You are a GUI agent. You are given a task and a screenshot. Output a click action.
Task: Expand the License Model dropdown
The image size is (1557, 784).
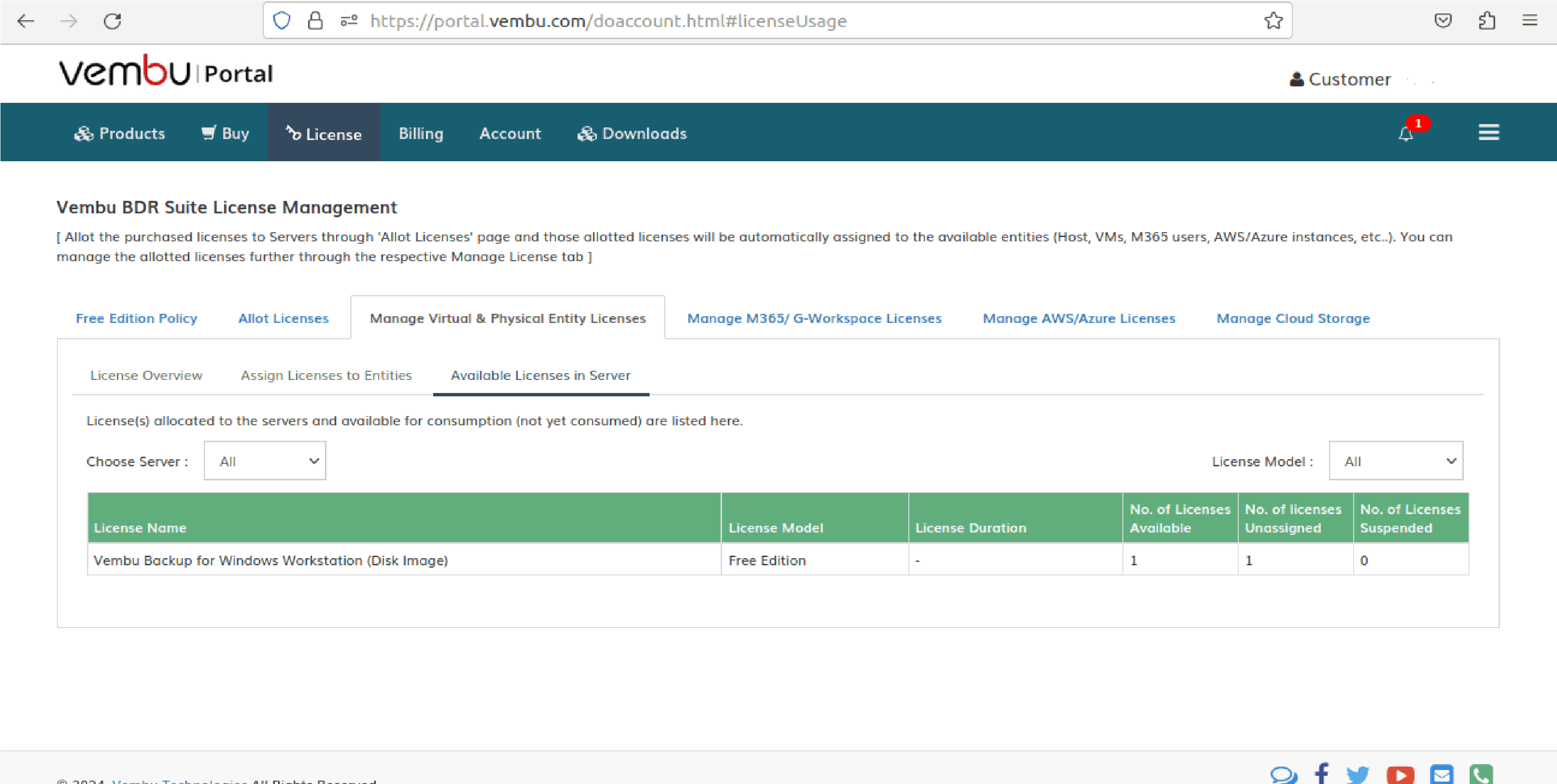pos(1396,461)
